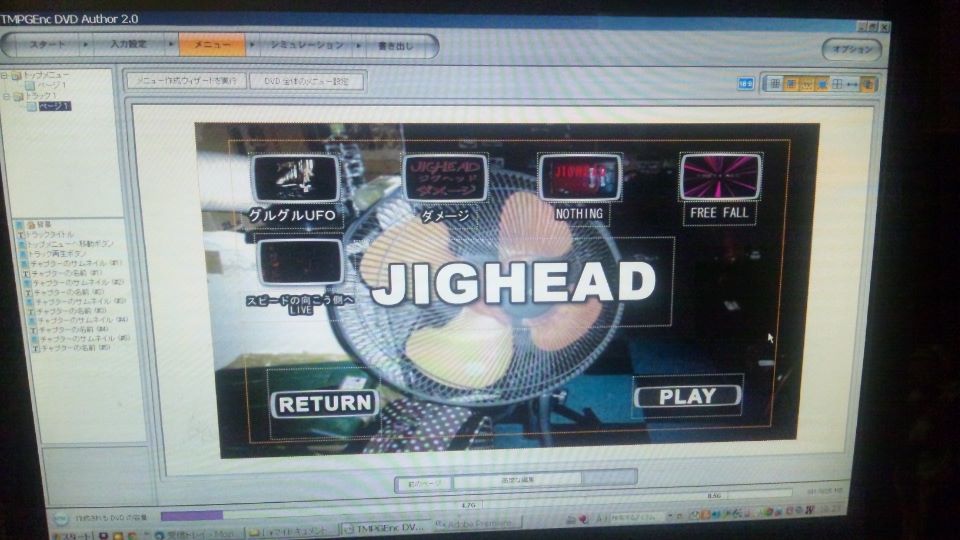Click the ダメージ chapter thumbnail
The image size is (960, 540).
[x=444, y=178]
